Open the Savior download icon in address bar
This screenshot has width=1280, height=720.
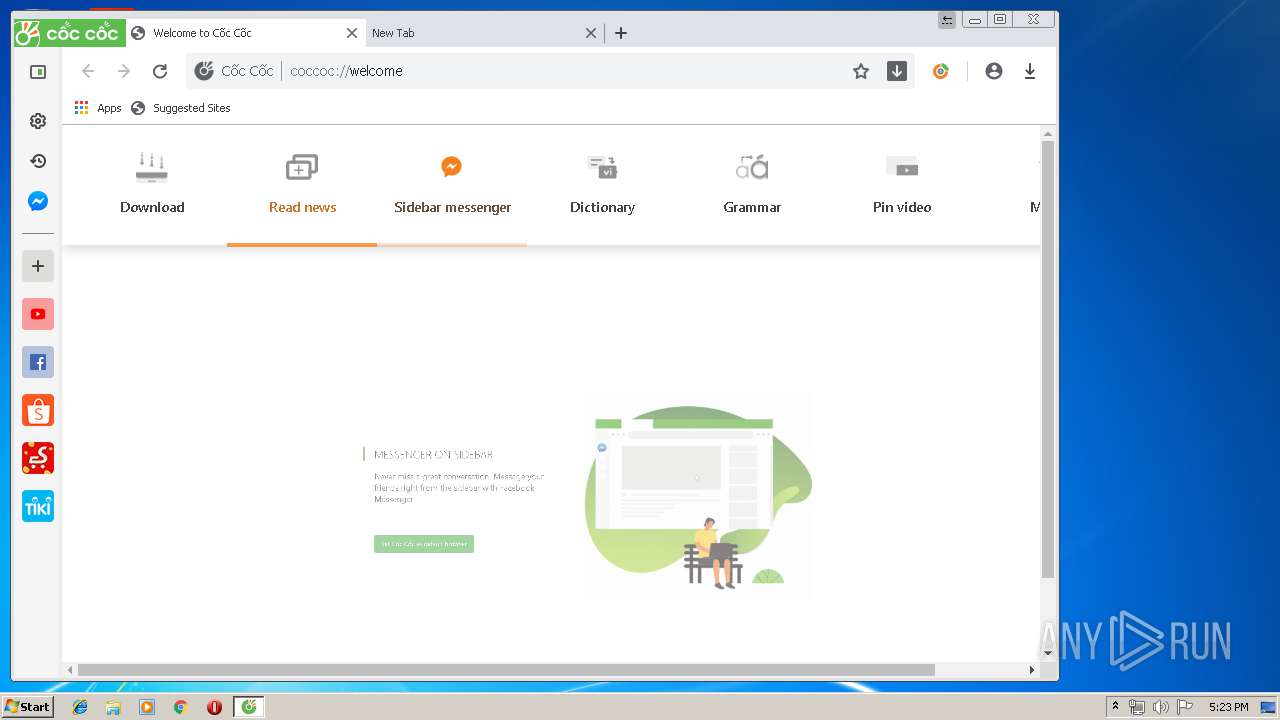(x=897, y=71)
